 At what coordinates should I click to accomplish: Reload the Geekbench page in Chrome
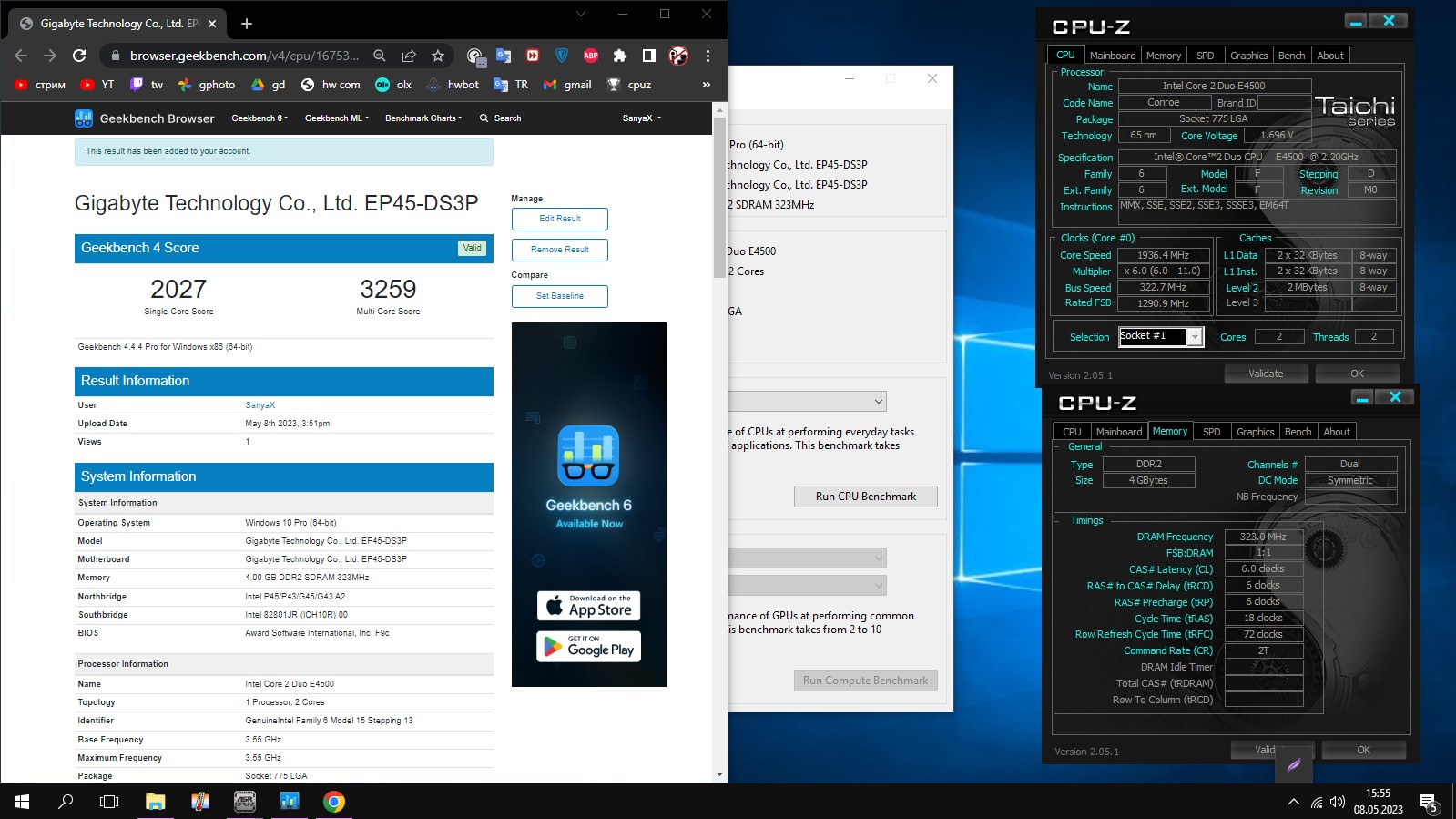point(79,56)
